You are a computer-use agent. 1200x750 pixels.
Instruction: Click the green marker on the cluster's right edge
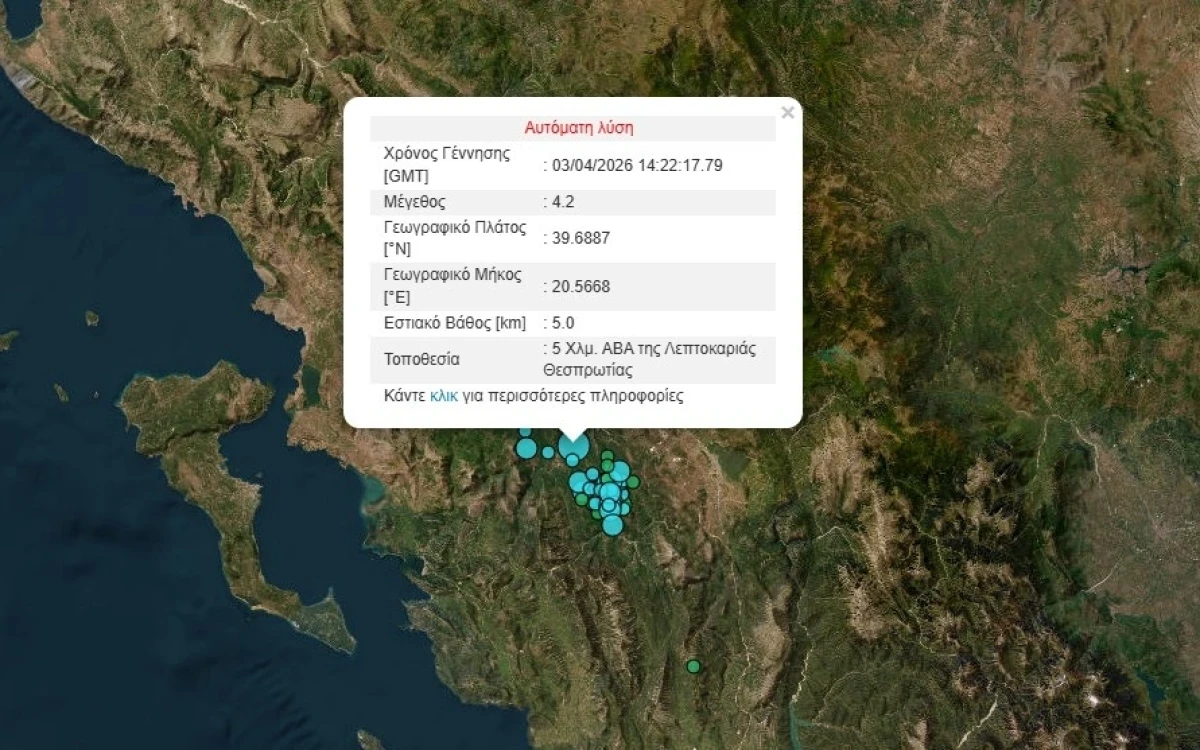[x=633, y=482]
